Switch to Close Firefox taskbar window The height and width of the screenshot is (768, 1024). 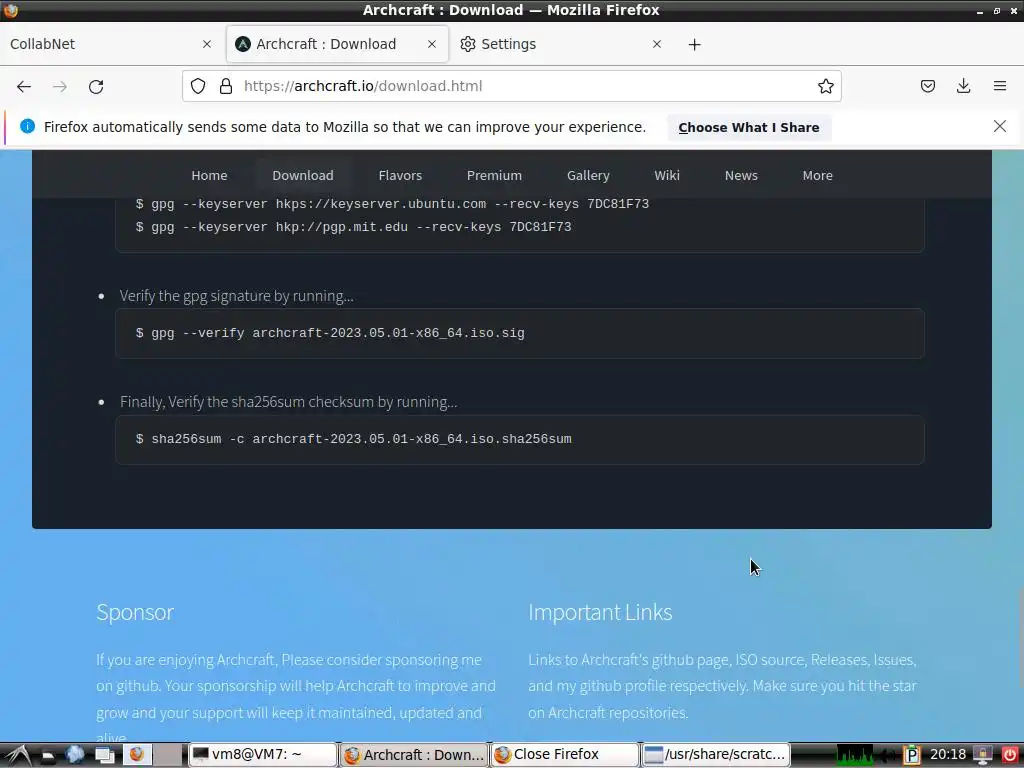pos(565,755)
